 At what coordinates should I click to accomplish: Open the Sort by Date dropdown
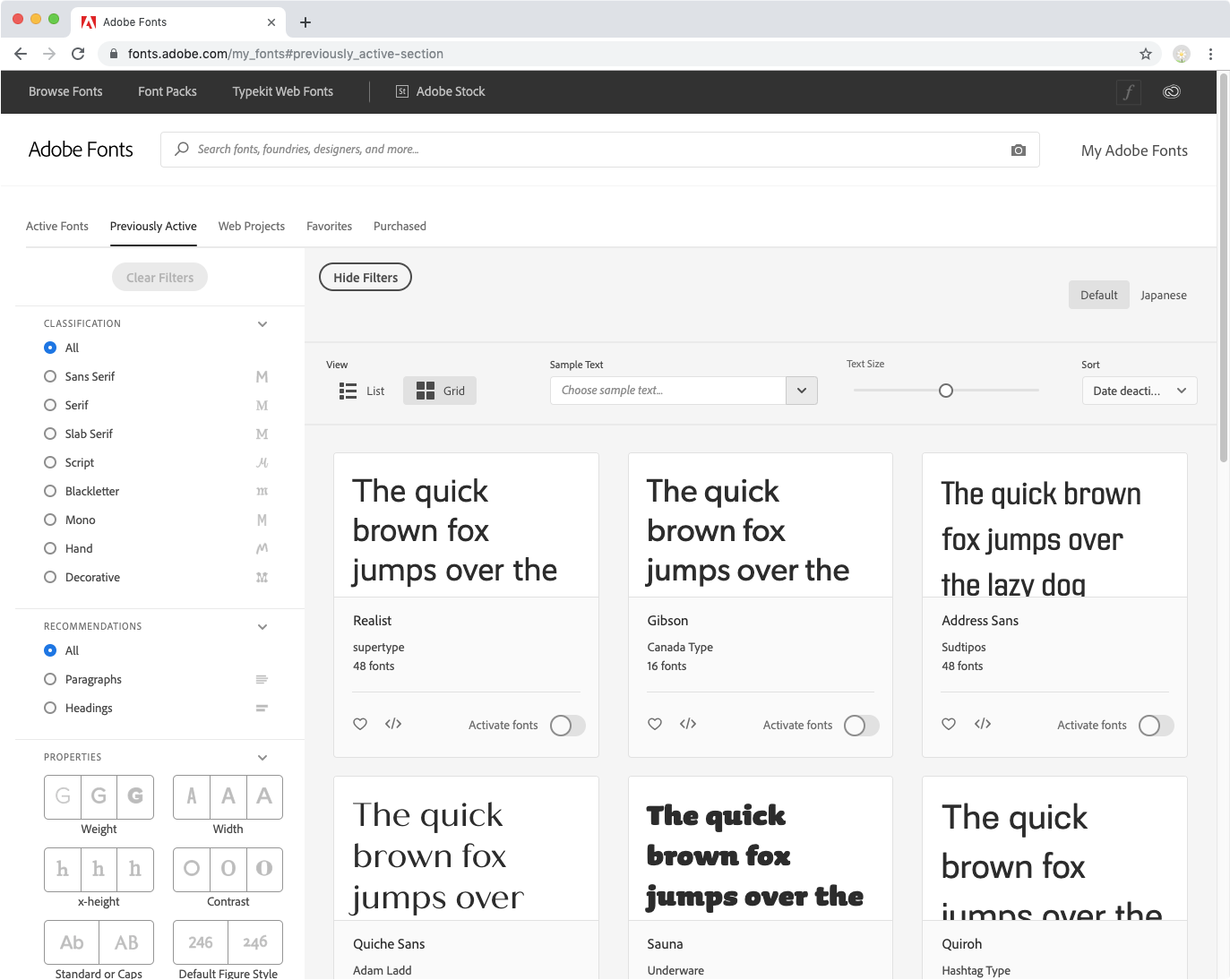pos(1140,391)
